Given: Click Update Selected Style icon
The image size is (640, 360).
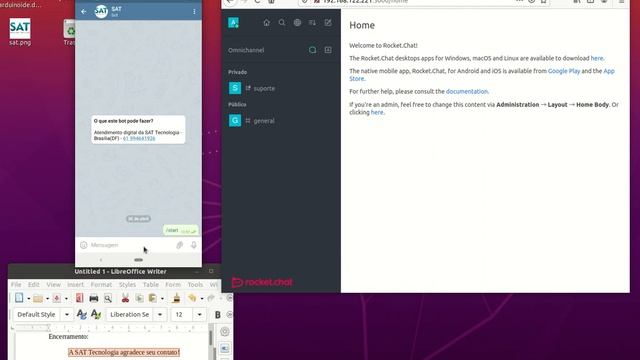Looking at the screenshot, I should [82, 315].
